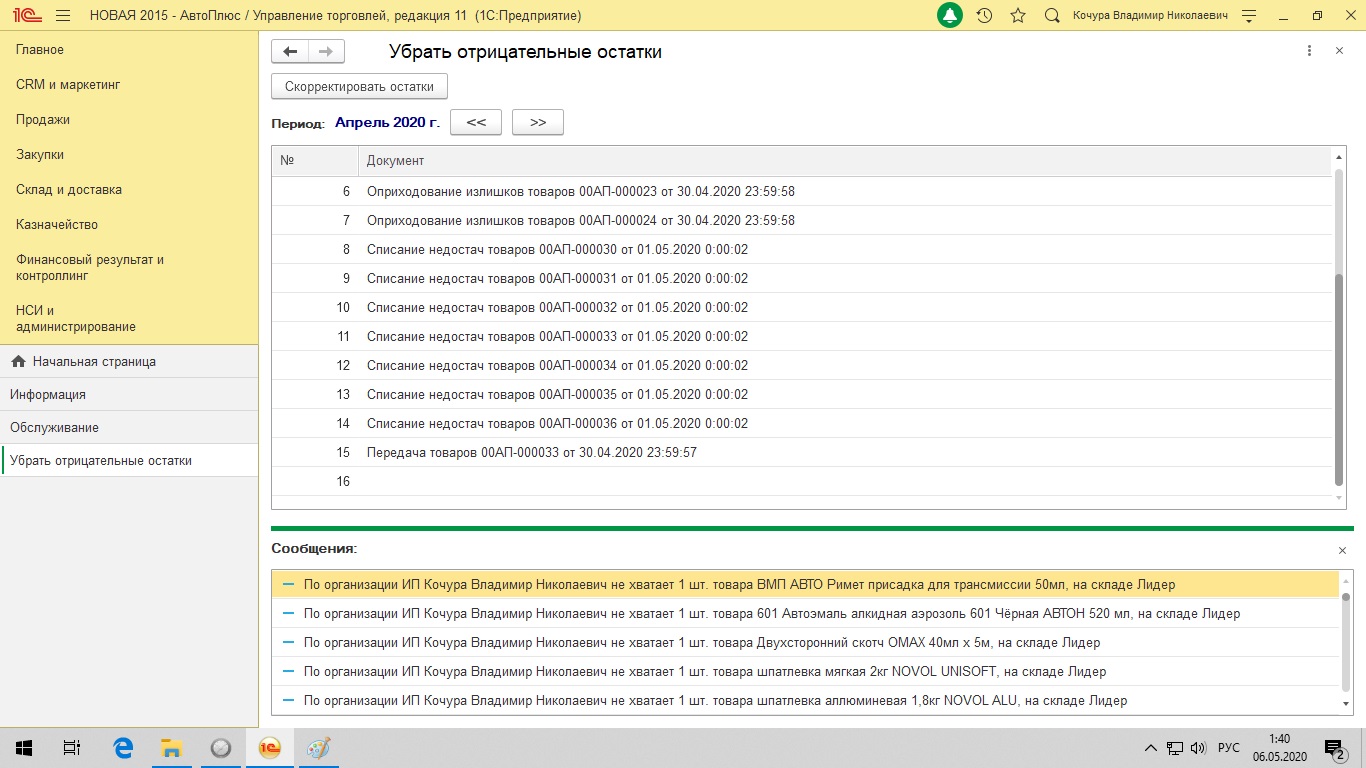Go to next period with >> button
The width and height of the screenshot is (1366, 768).
(x=538, y=122)
